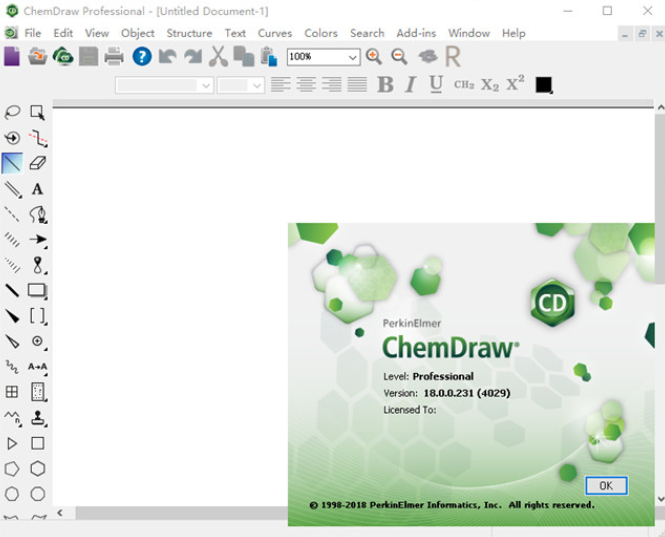Toggle Underline text formatting
Screen dimensions: 665x537
click(x=436, y=85)
